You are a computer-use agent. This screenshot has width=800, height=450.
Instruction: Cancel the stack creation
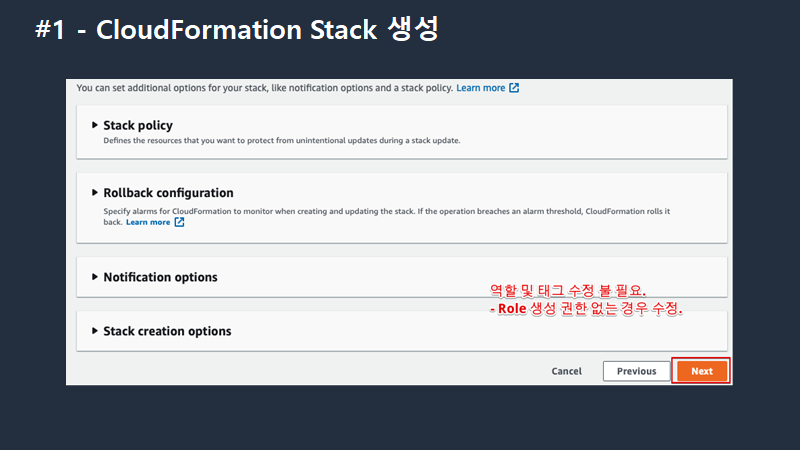(566, 371)
